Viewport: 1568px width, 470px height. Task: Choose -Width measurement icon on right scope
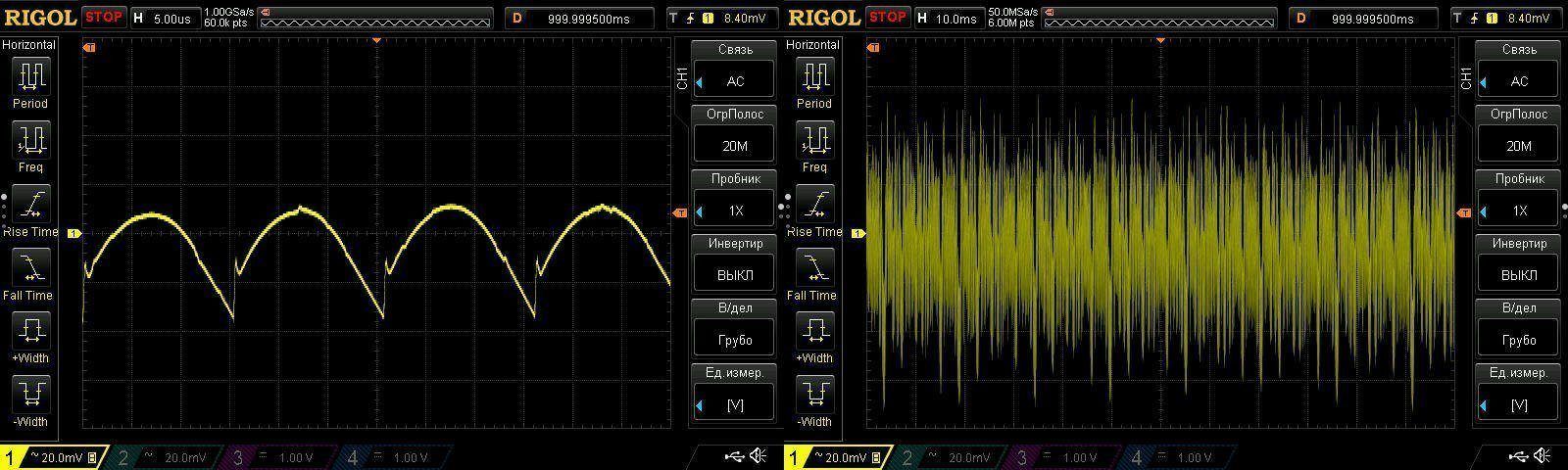814,395
